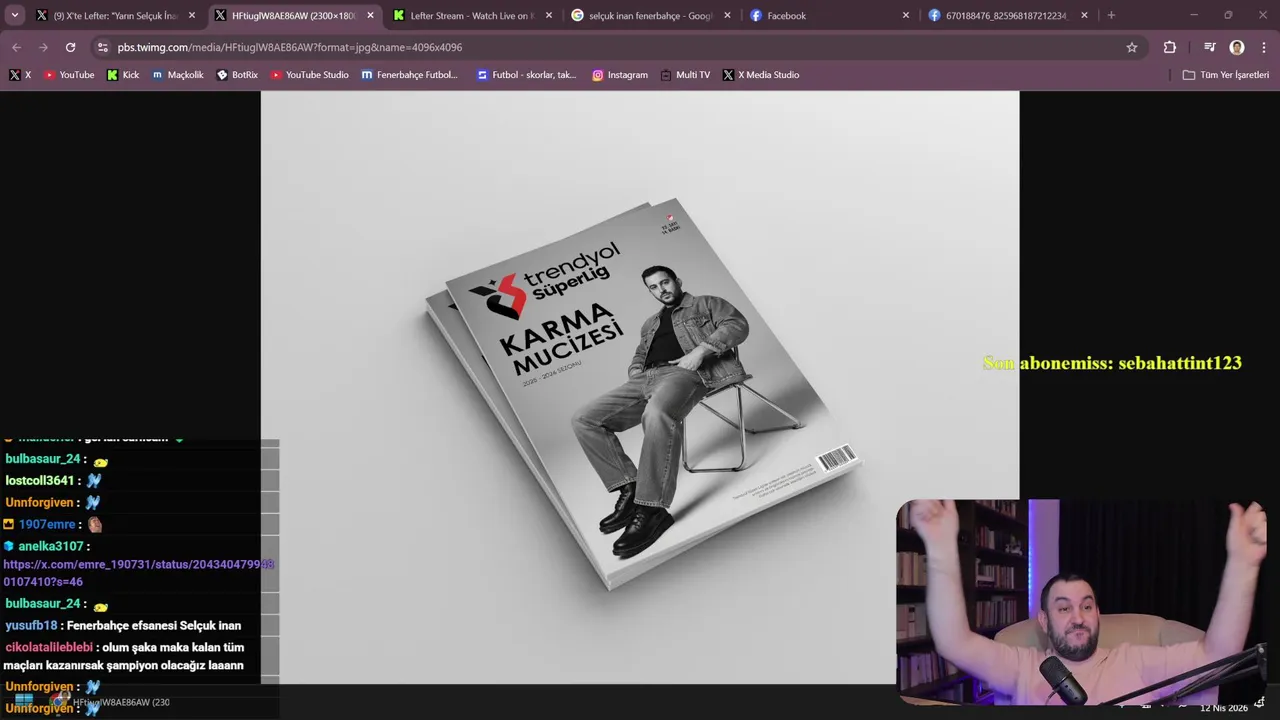Open the Instagram bookmark

(619, 75)
